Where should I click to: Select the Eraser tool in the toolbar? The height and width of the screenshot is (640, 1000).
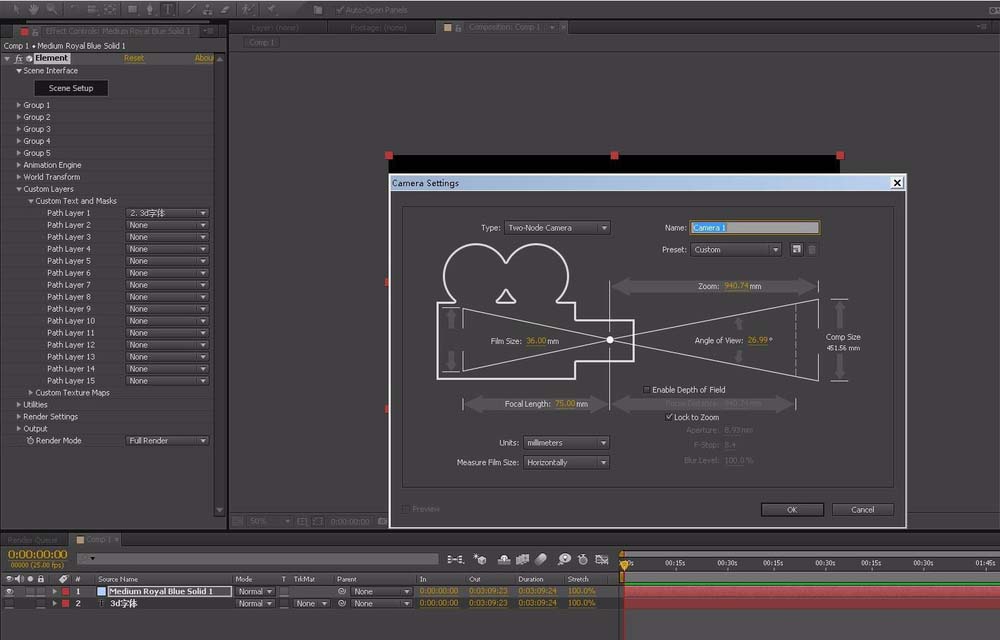pos(224,9)
